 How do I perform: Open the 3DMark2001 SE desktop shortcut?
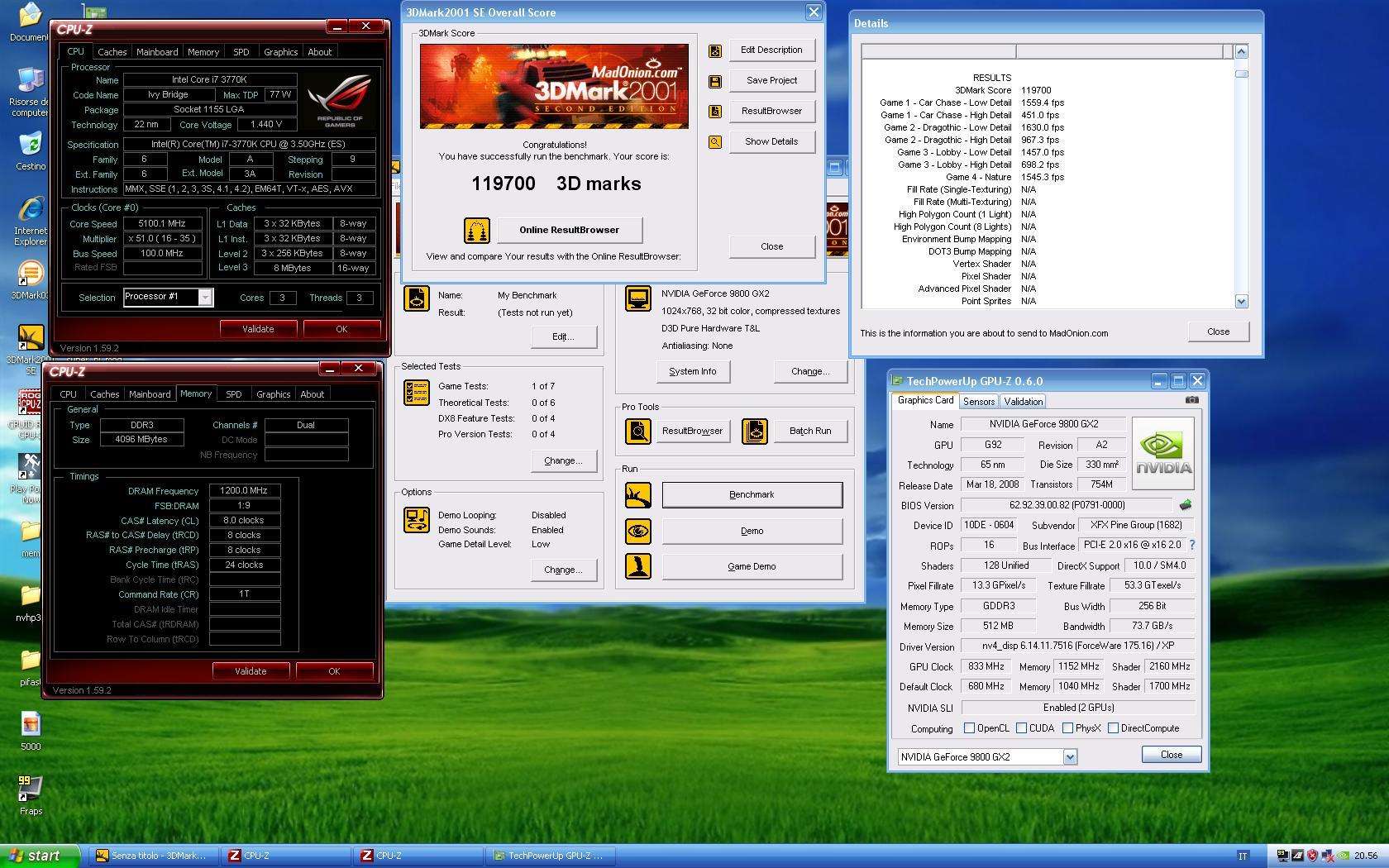[x=31, y=350]
